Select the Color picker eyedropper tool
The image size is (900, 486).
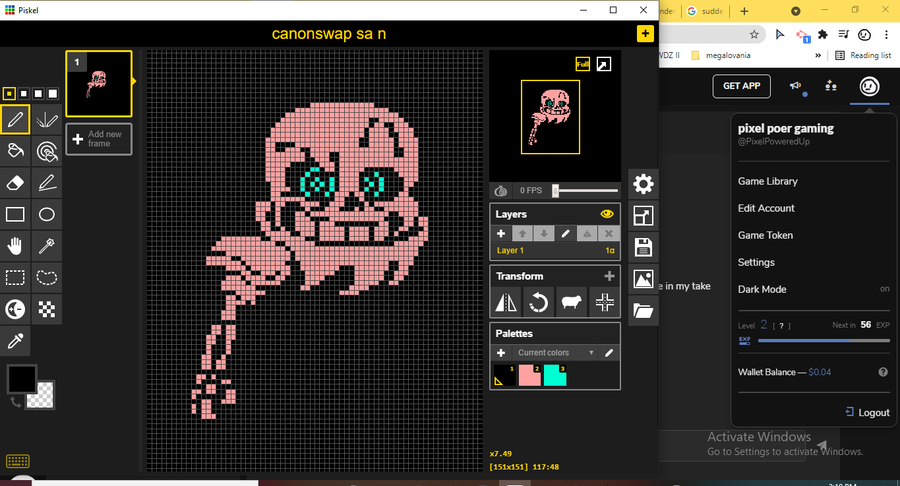point(15,341)
